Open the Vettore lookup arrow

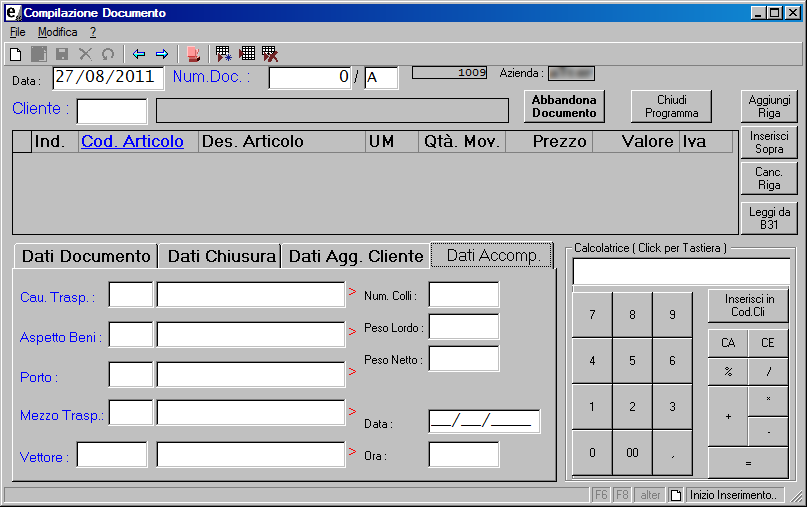[x=352, y=451]
